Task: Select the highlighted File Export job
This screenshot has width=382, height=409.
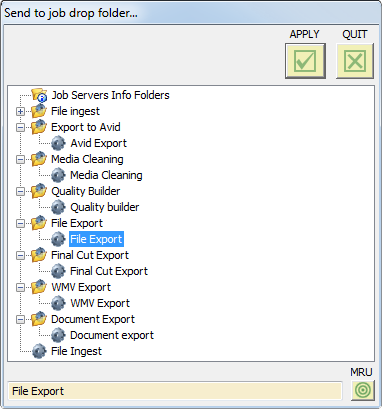Action: (96, 239)
